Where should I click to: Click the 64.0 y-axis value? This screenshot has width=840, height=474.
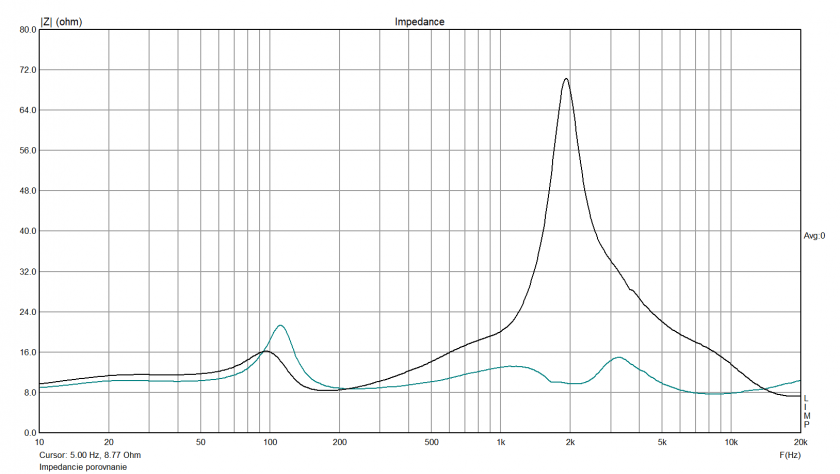(28, 110)
